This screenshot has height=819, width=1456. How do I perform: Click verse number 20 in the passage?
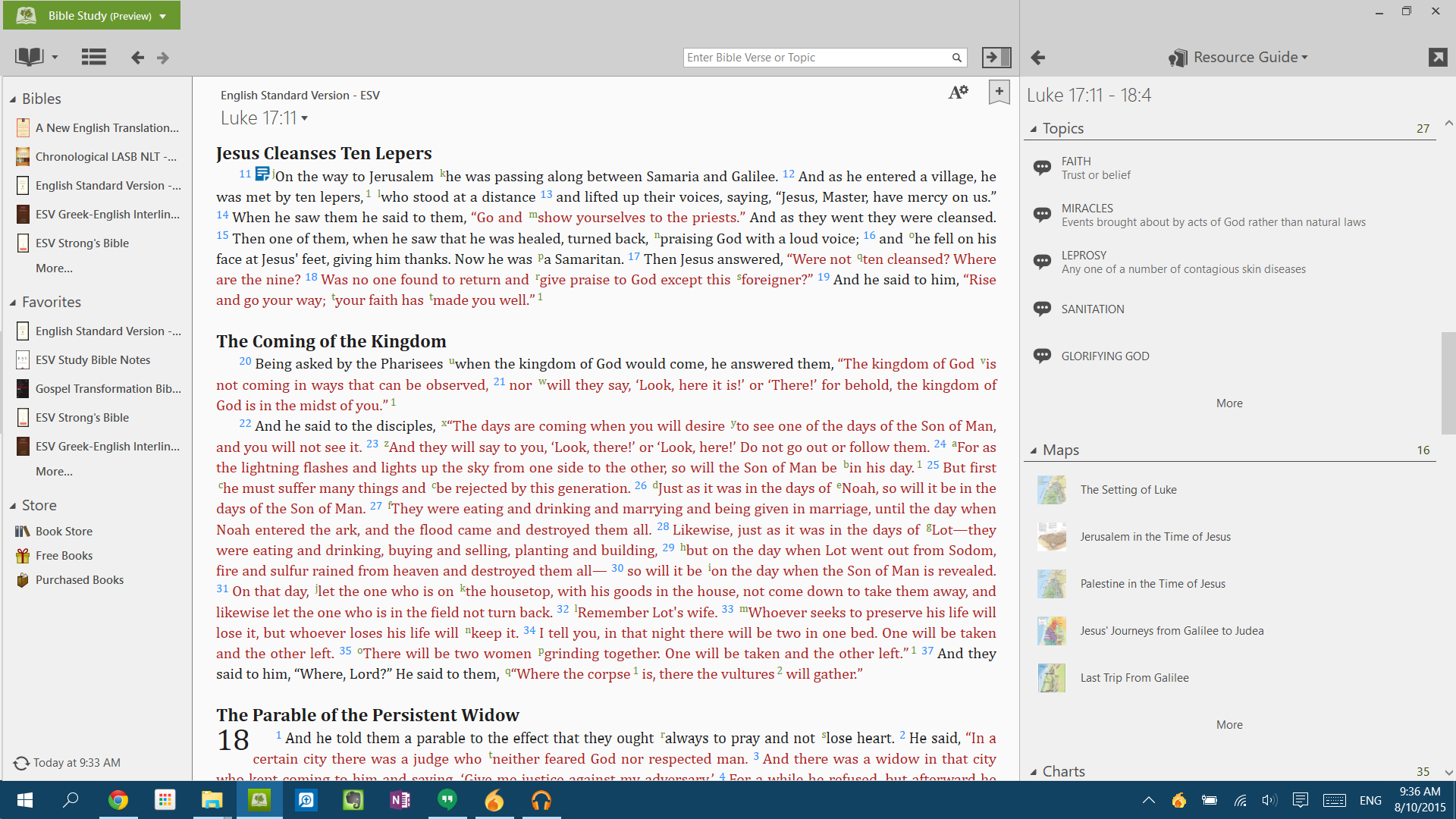(245, 362)
